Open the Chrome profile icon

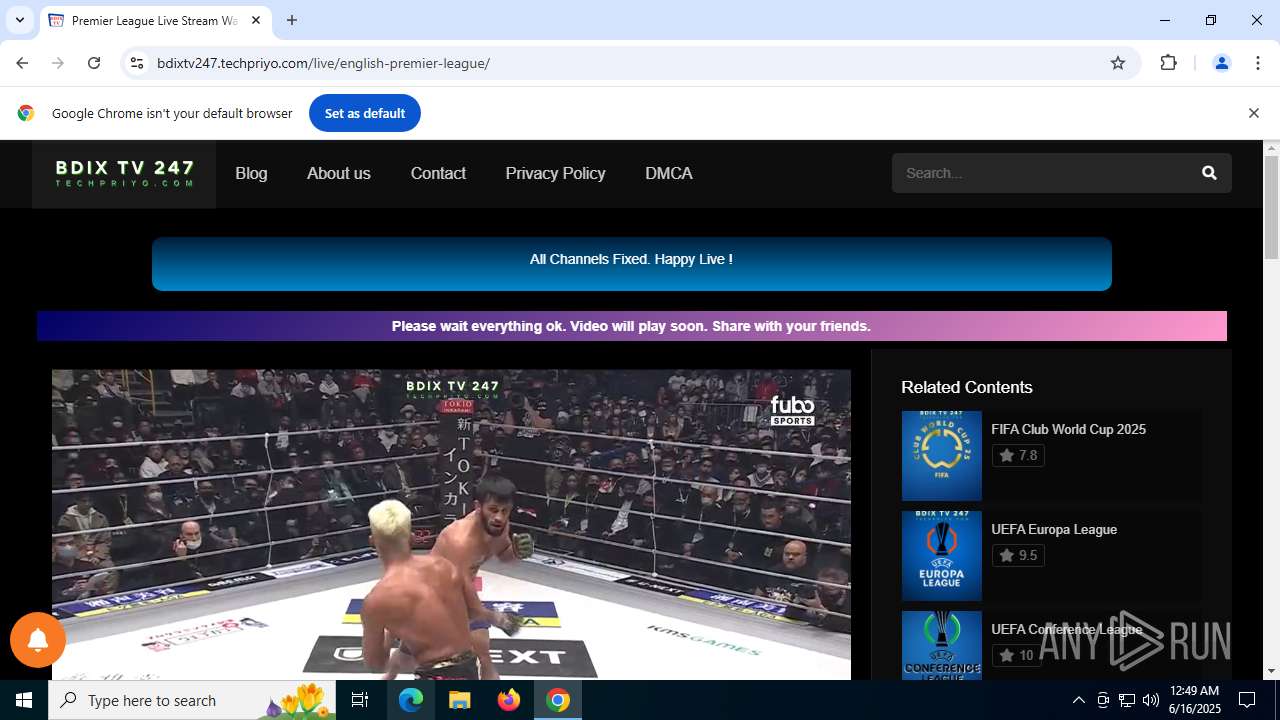tap(1221, 63)
